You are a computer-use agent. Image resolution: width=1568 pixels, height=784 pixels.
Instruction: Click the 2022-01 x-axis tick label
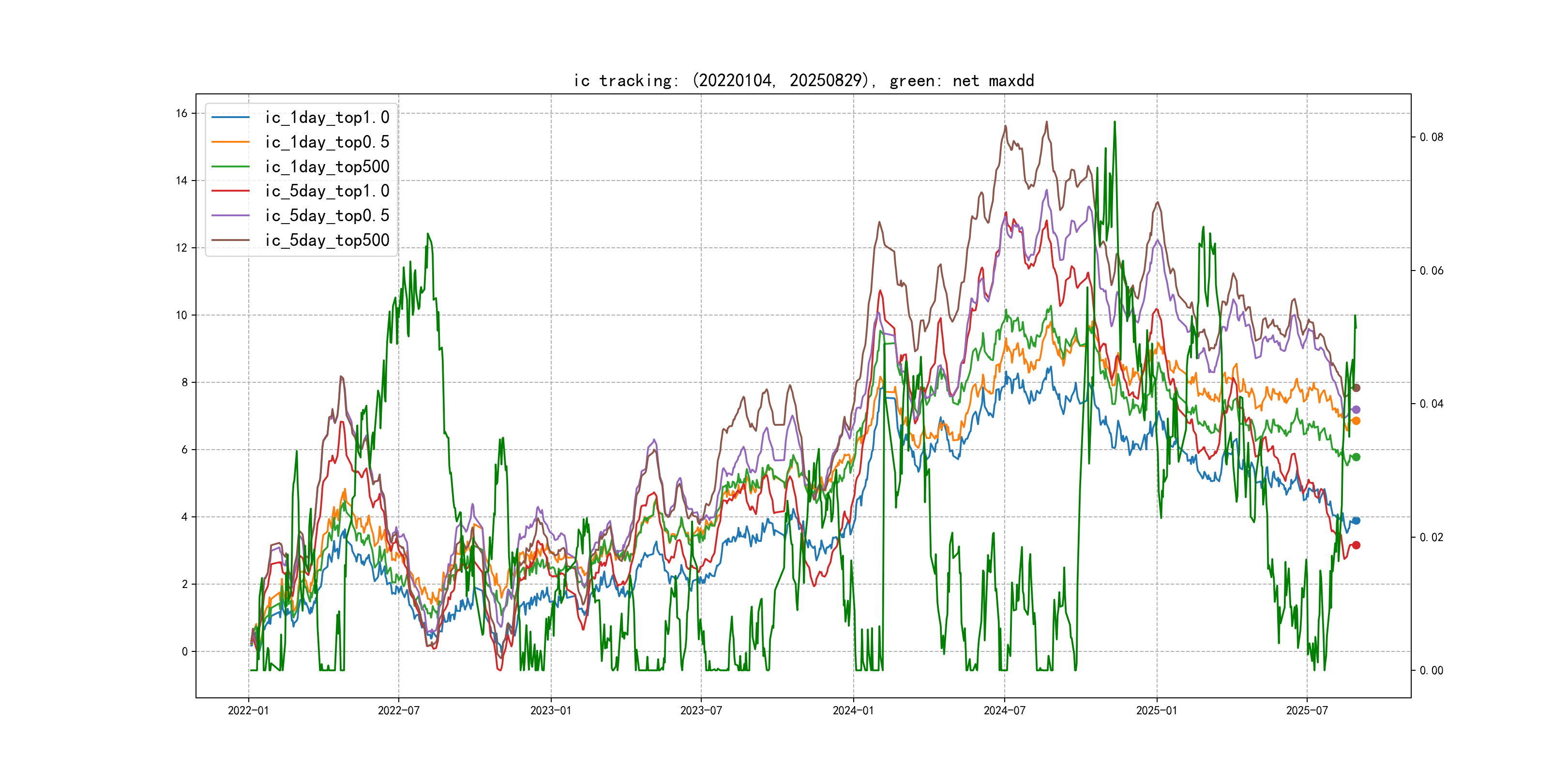(248, 710)
